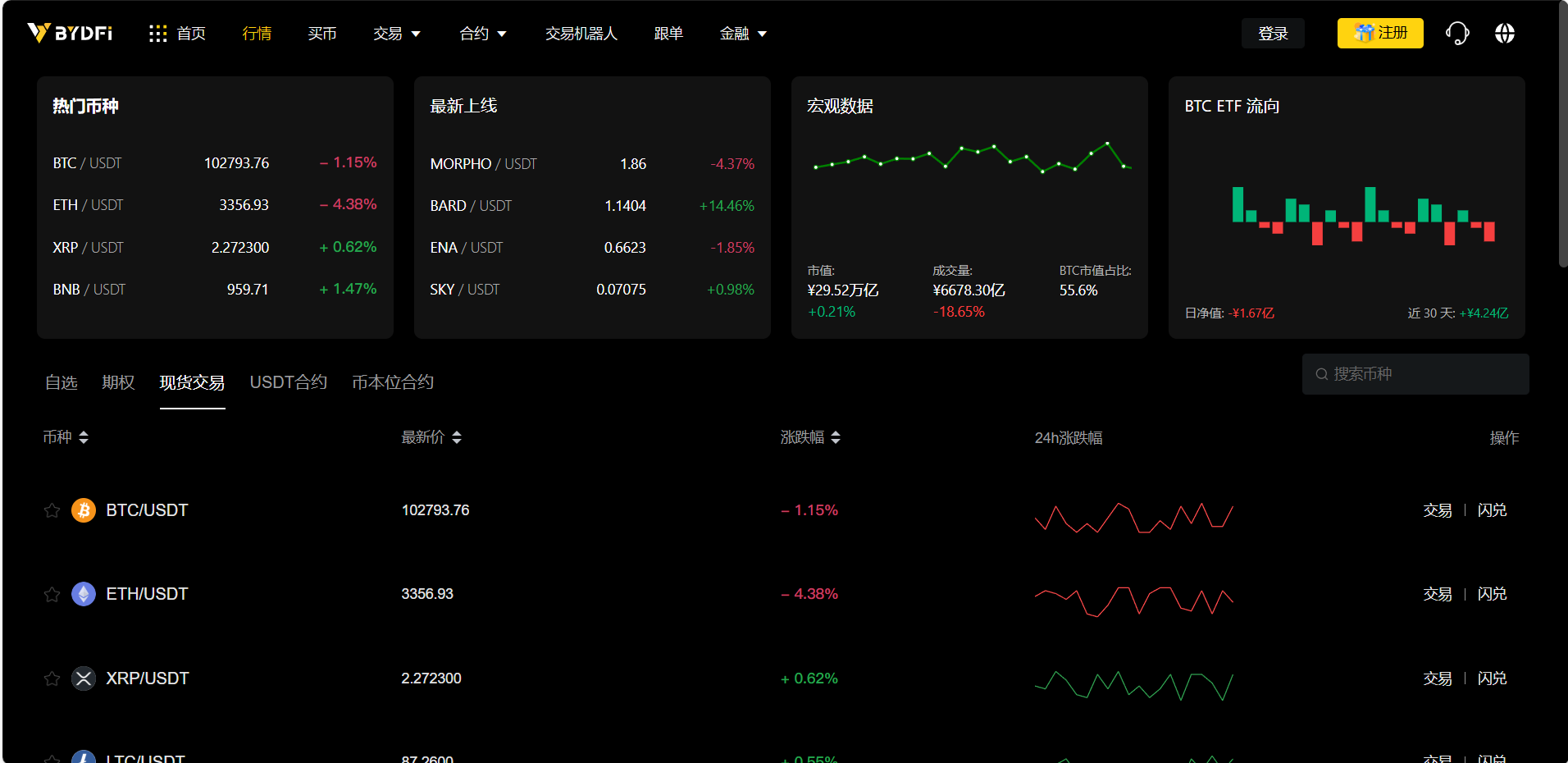The image size is (1568, 763).
Task: Open the 金融 dropdown menu
Action: tap(743, 34)
